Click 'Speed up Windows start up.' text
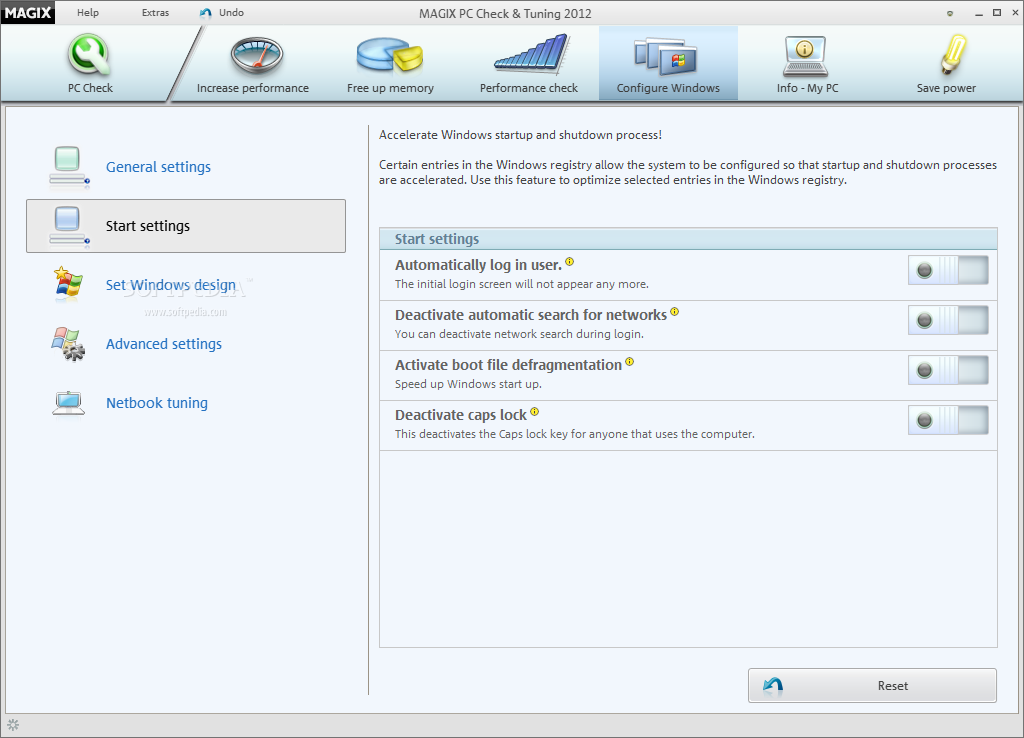This screenshot has width=1024, height=738. click(x=468, y=384)
